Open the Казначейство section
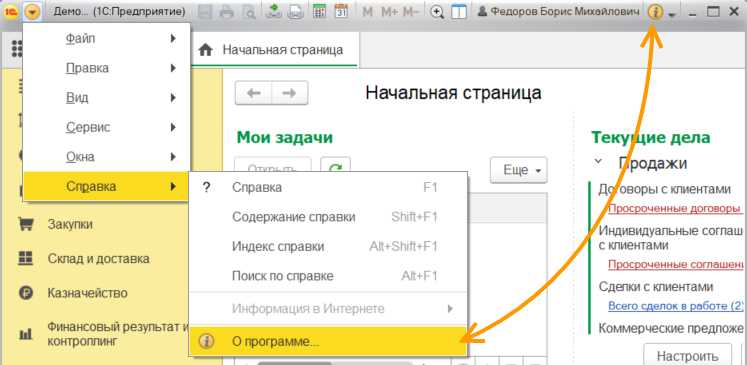 pos(88,293)
